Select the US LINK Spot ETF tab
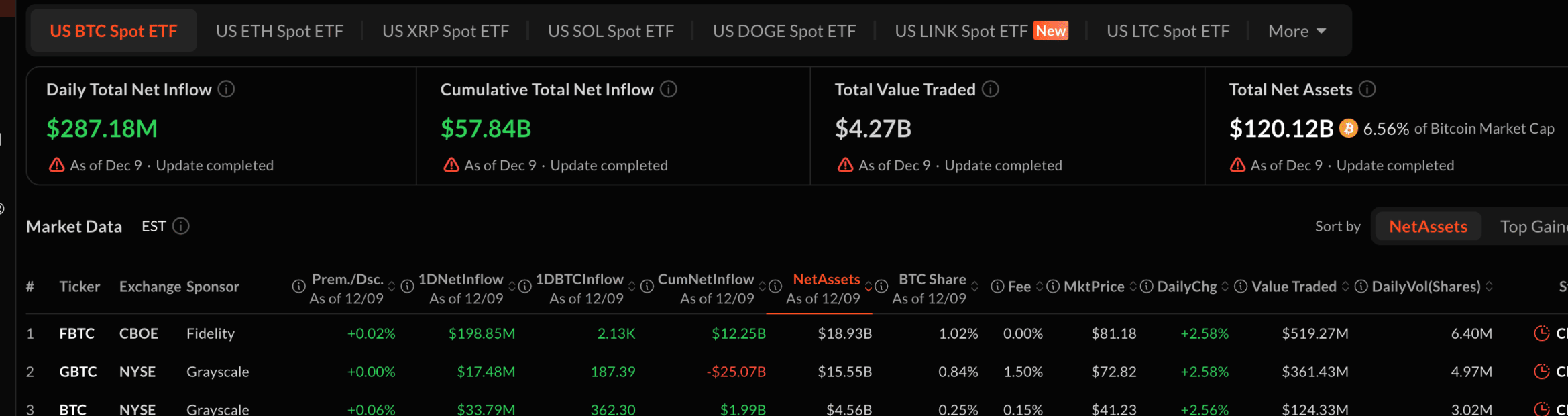 pyautogui.click(x=960, y=32)
